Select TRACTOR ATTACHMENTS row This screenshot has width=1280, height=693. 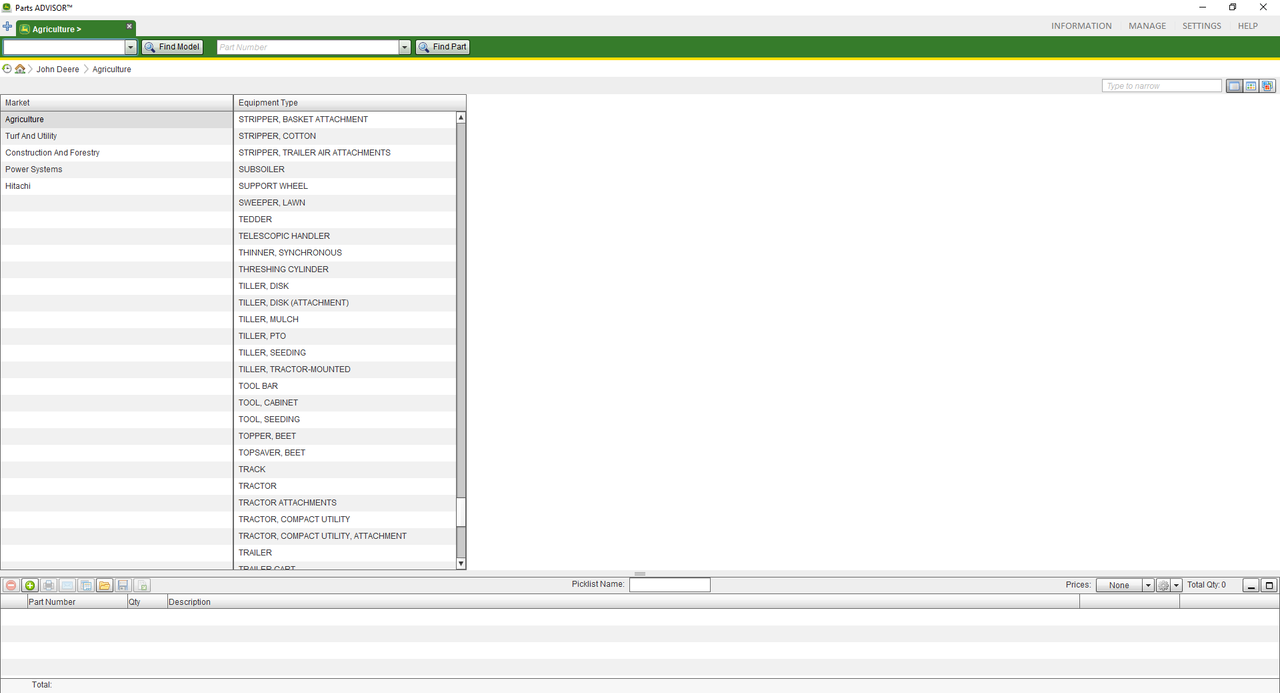point(345,503)
